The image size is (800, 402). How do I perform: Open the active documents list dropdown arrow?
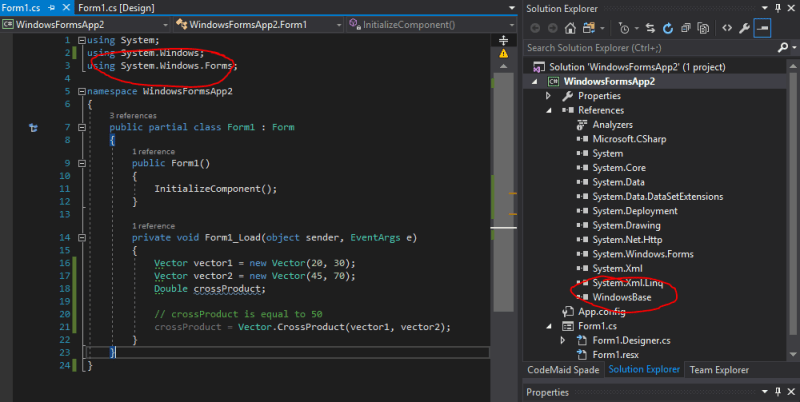tap(512, 8)
